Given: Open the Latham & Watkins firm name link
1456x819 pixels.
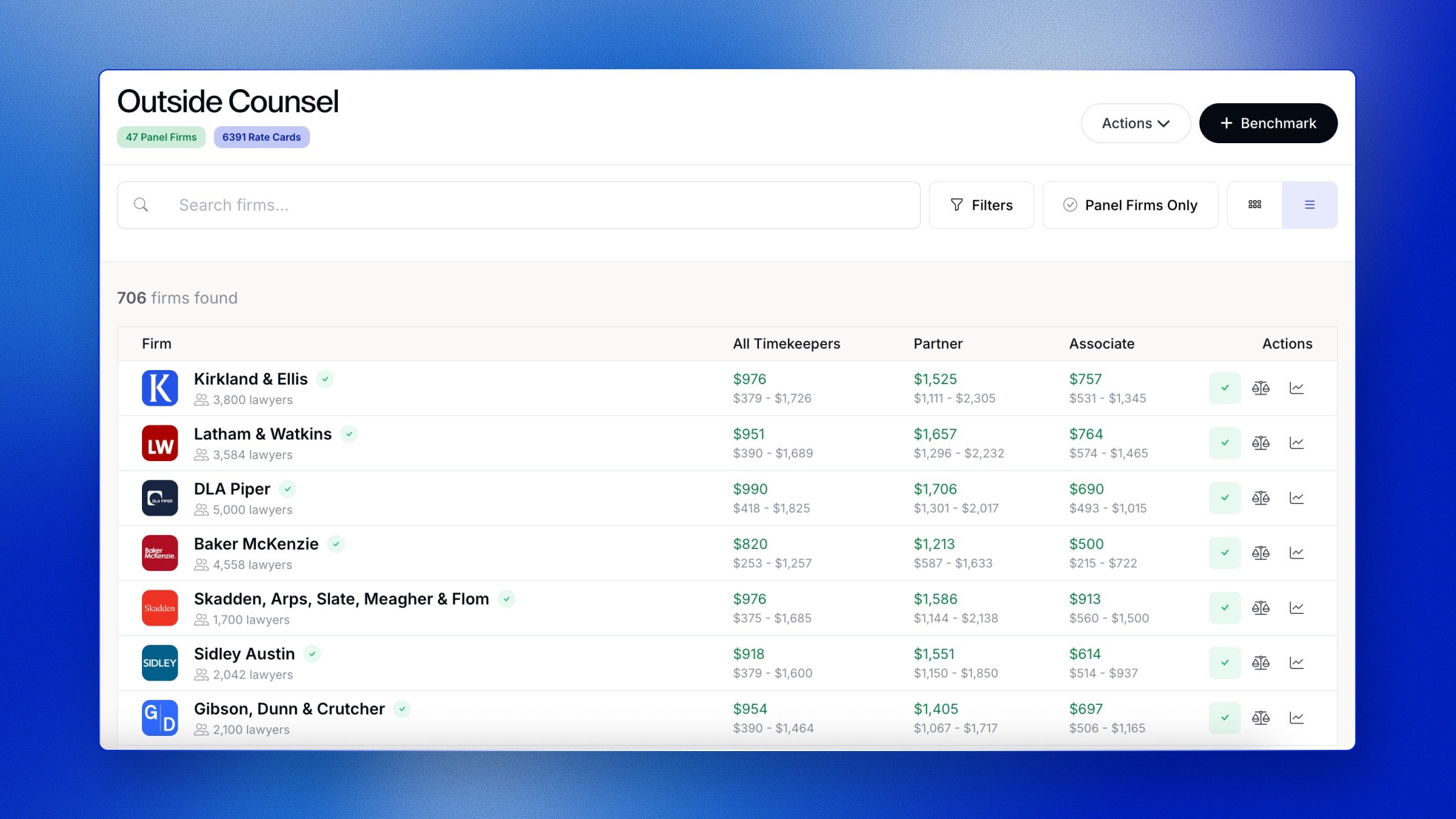Looking at the screenshot, I should (x=262, y=434).
